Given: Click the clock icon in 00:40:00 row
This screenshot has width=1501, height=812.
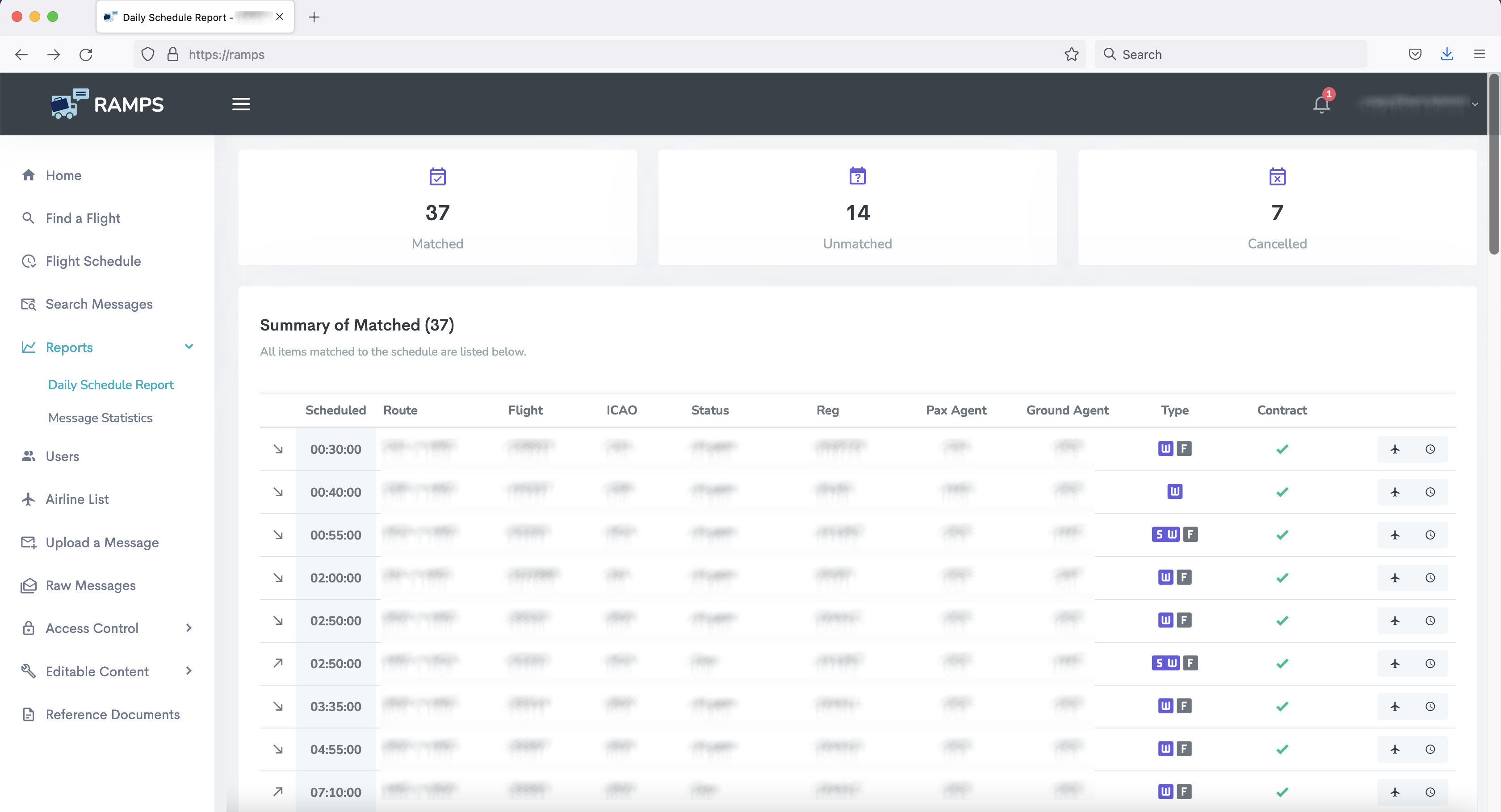Looking at the screenshot, I should click(x=1430, y=492).
